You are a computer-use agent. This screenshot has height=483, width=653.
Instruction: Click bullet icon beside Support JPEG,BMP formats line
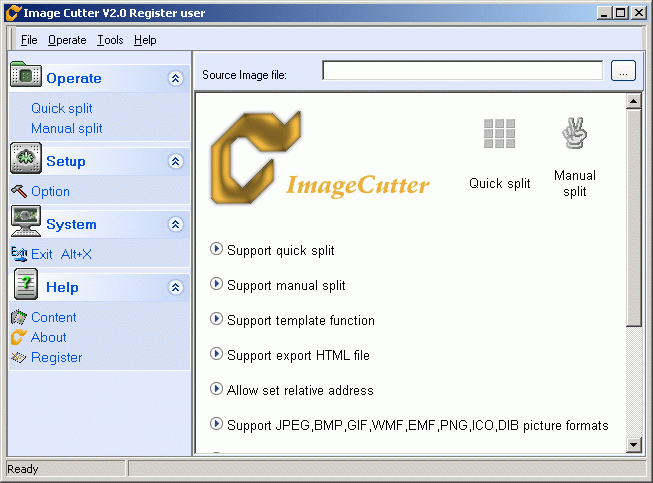click(216, 424)
